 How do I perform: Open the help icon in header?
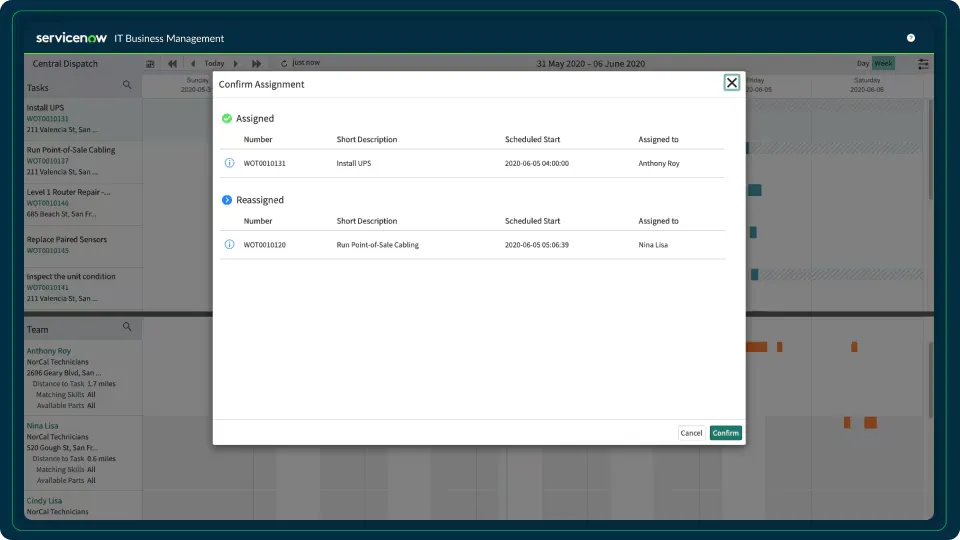pos(910,38)
